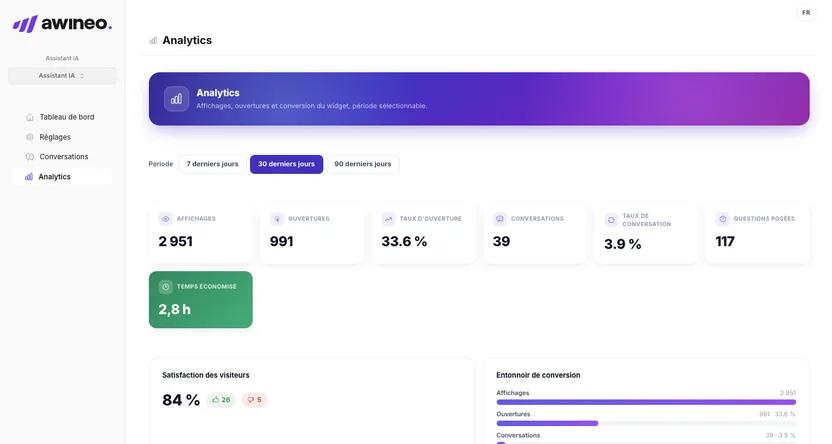Click the Analytics banner subtitle text

311,106
